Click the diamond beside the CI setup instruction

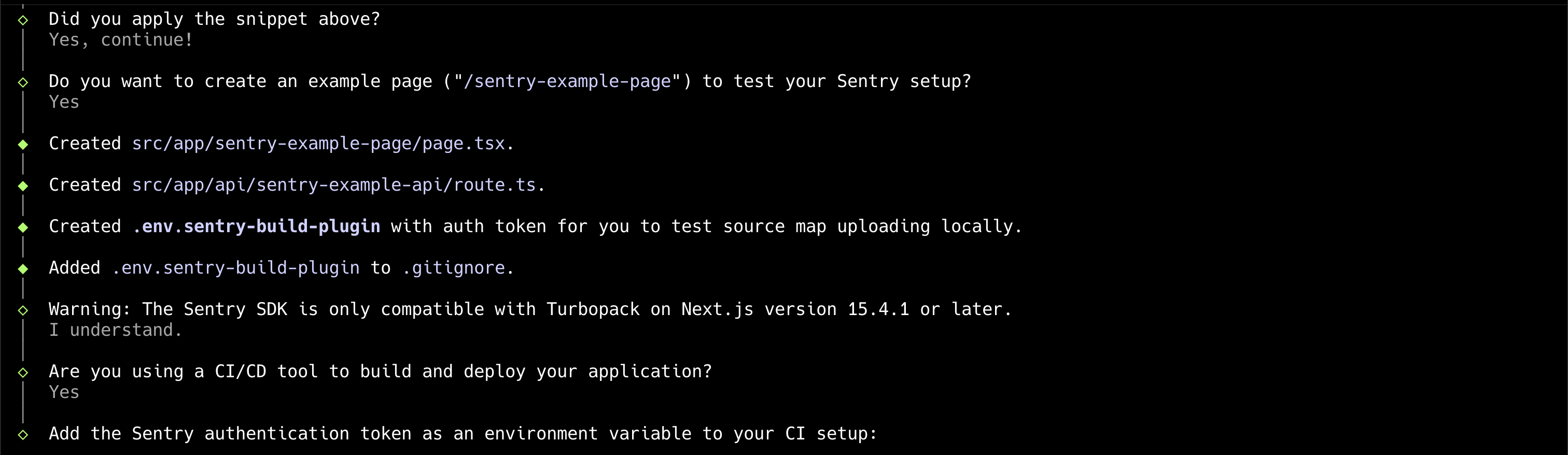click(23, 434)
